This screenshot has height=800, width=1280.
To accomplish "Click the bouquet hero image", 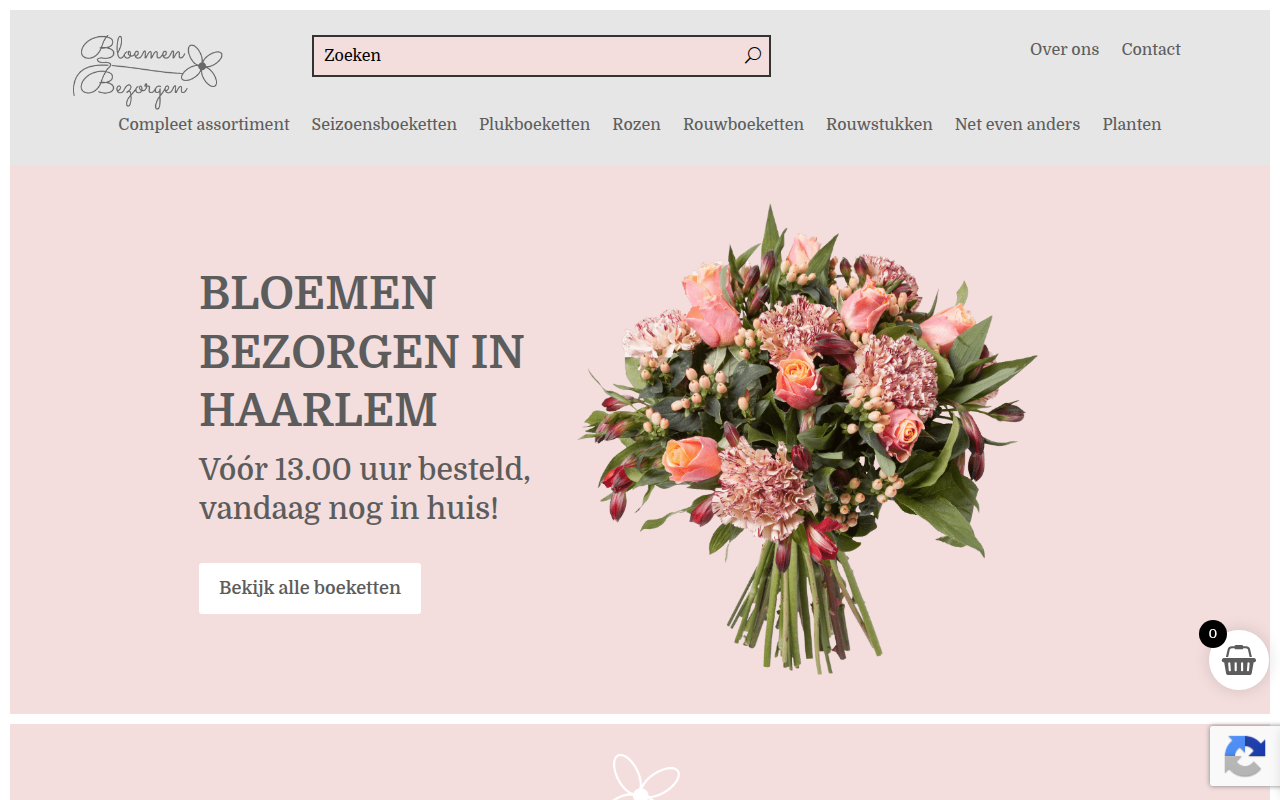I will point(808,439).
